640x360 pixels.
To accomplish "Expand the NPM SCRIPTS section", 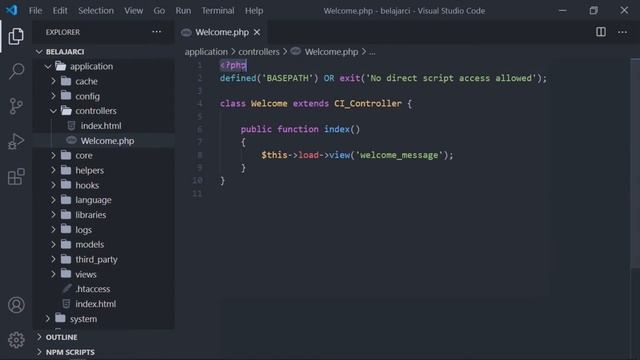I will (39, 352).
